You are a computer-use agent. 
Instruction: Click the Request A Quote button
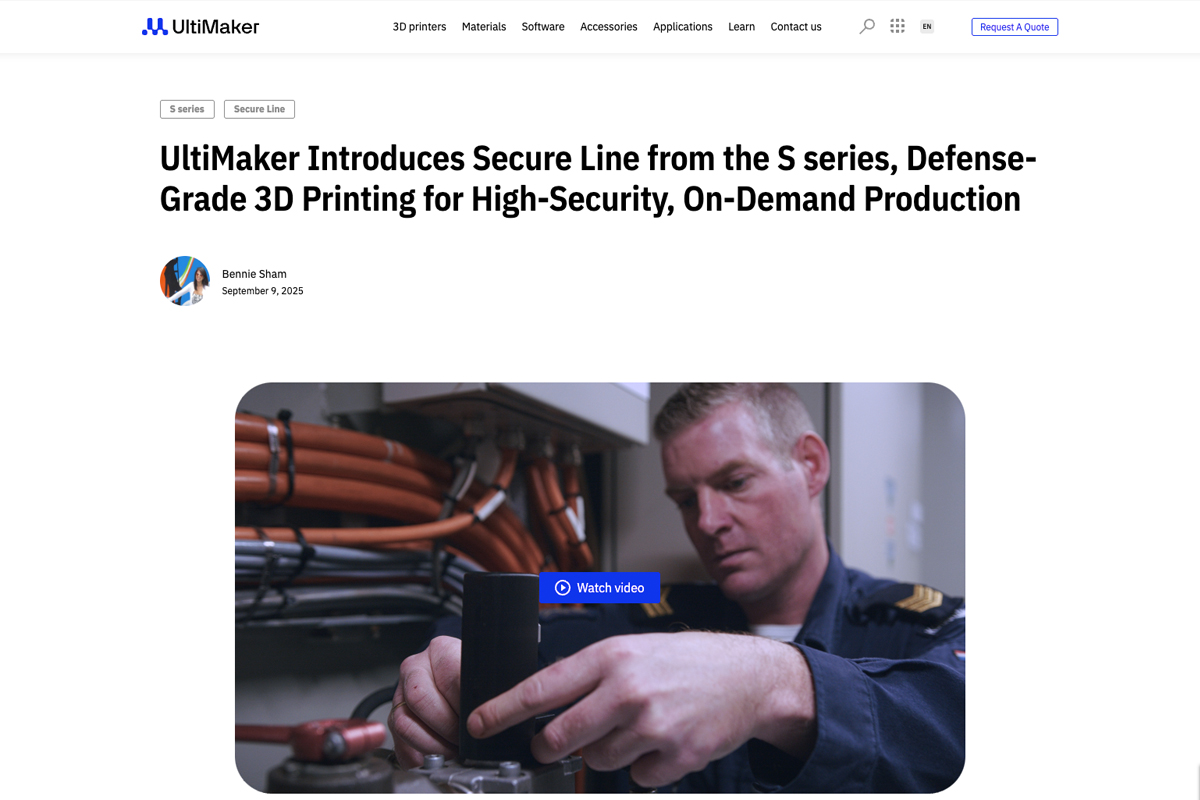coord(1014,27)
